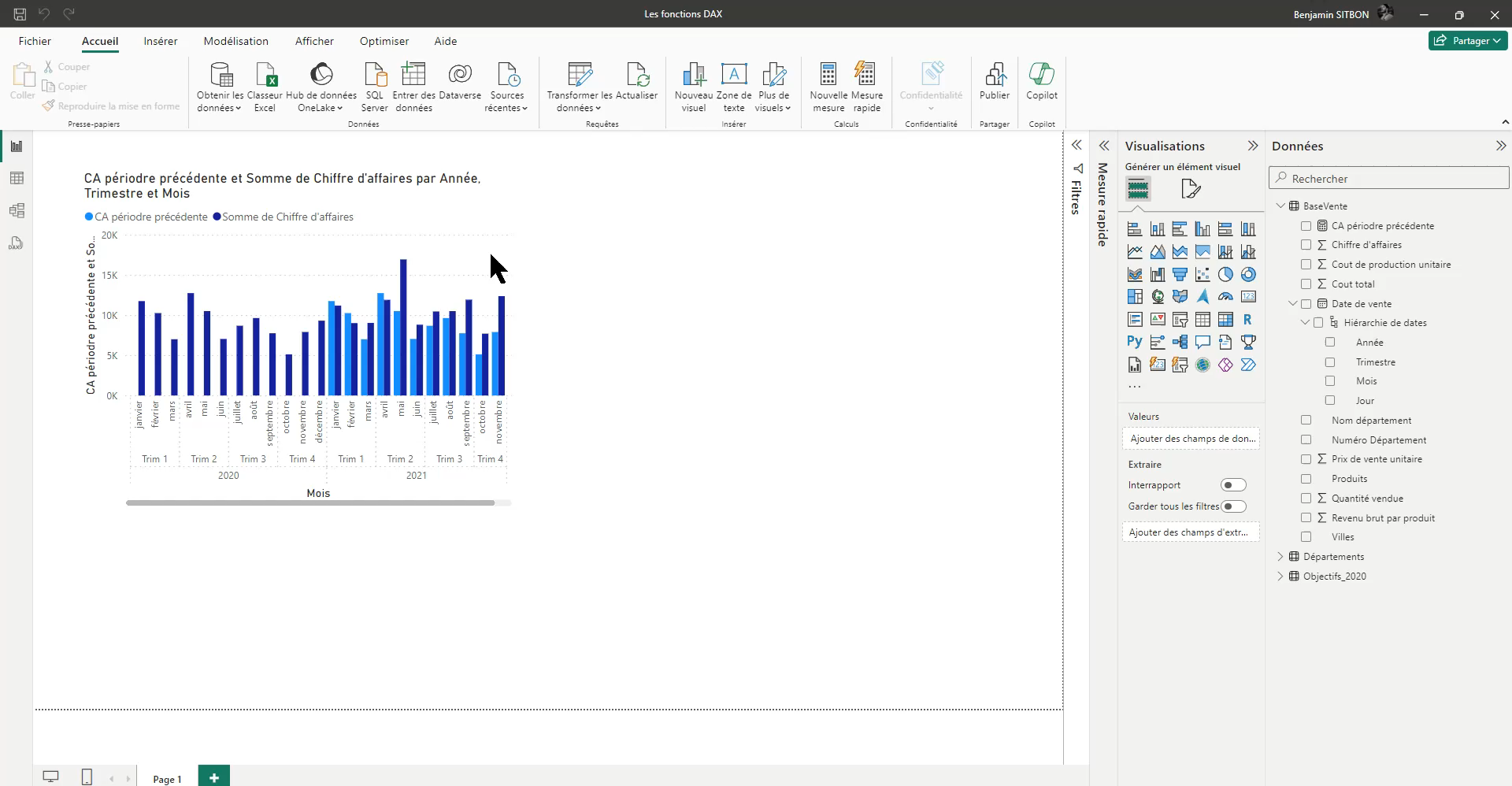
Task: Select the slicer visual
Action: (x=1180, y=320)
